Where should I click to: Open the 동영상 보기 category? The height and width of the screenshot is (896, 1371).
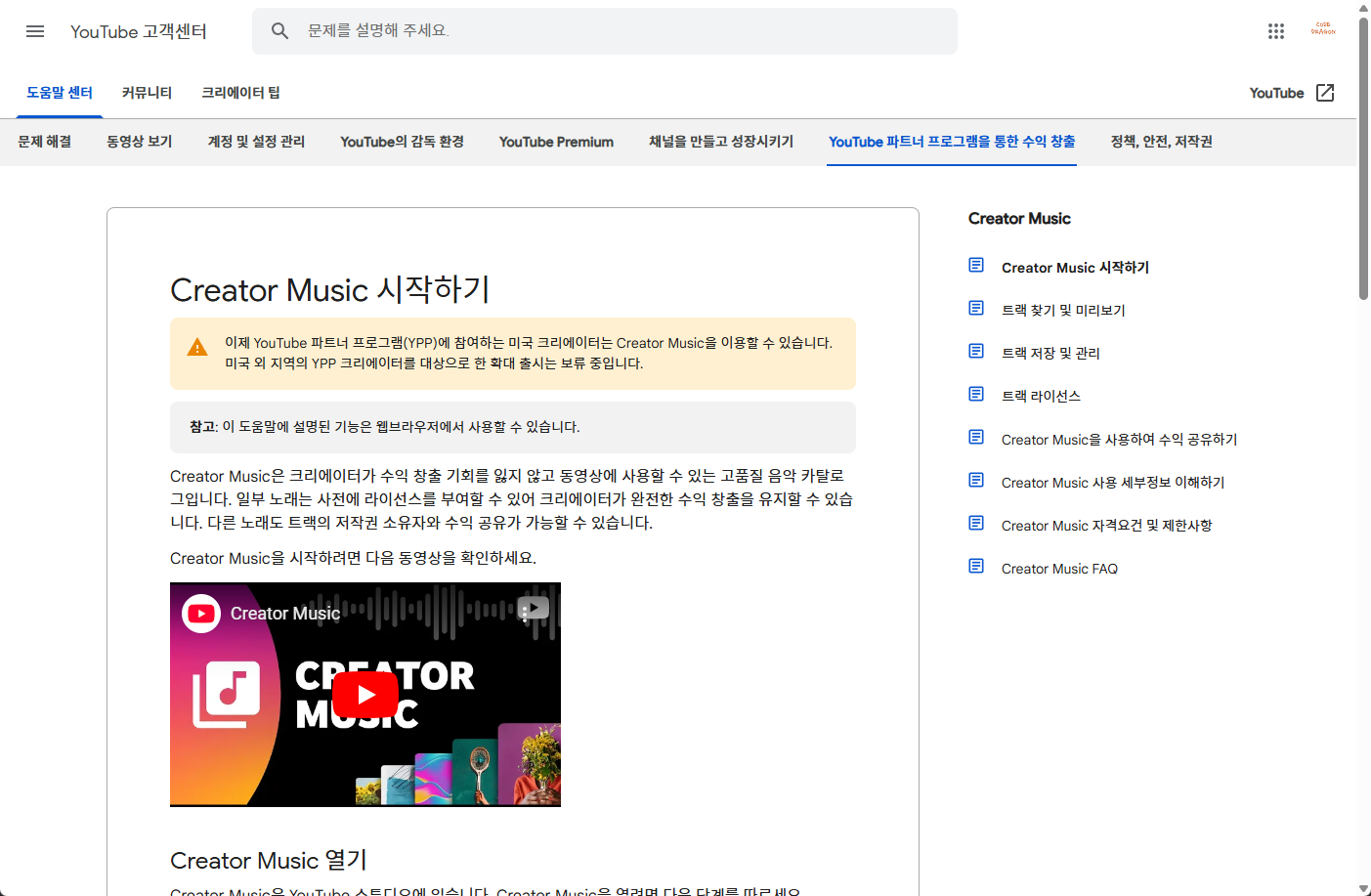point(140,142)
